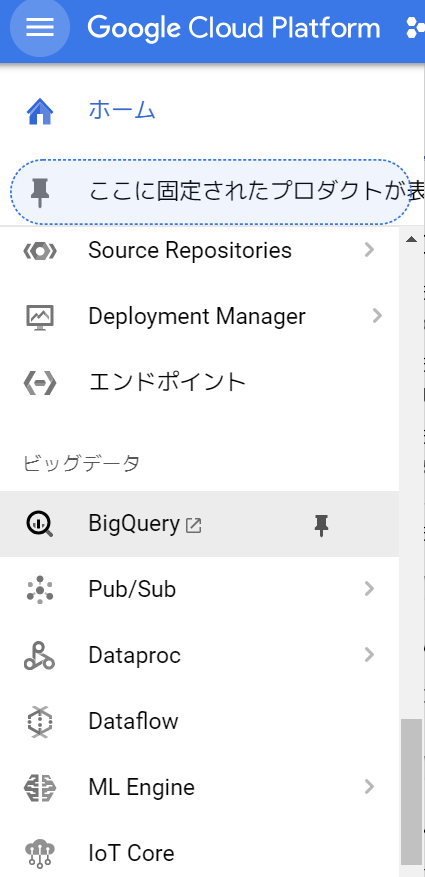
Task: Expand the Pub/Sub submenu chevron
Action: [x=369, y=589]
